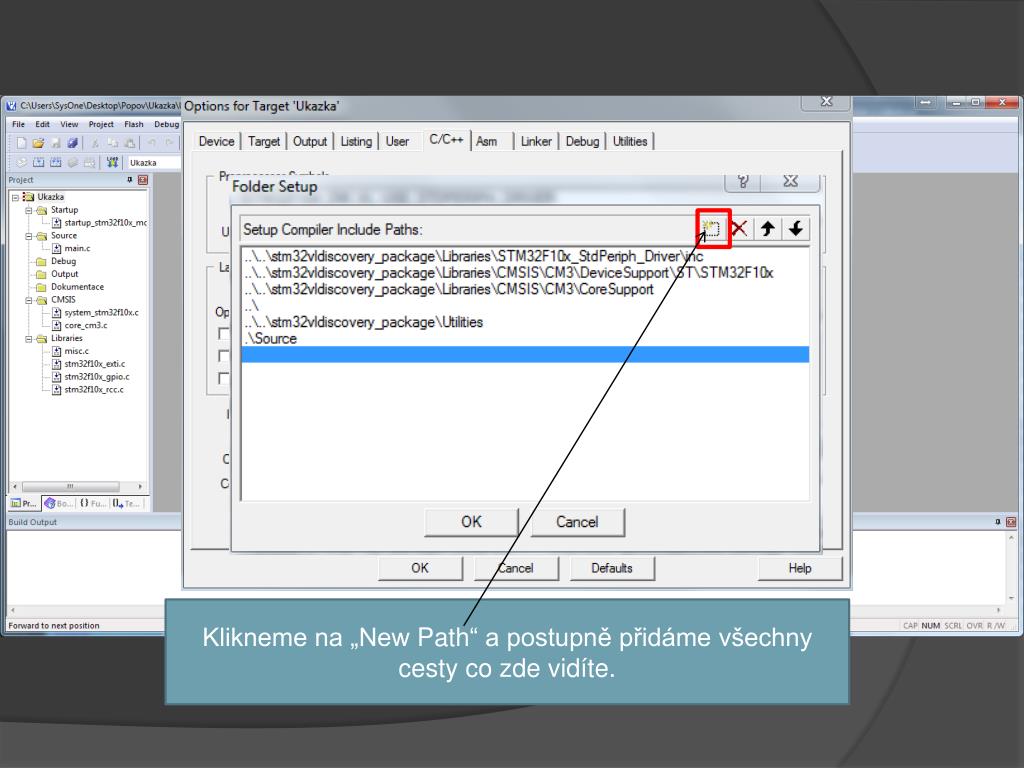Click the Project panel horizontal scrollbar thumb
Image resolution: width=1024 pixels, height=768 pixels.
[71, 487]
